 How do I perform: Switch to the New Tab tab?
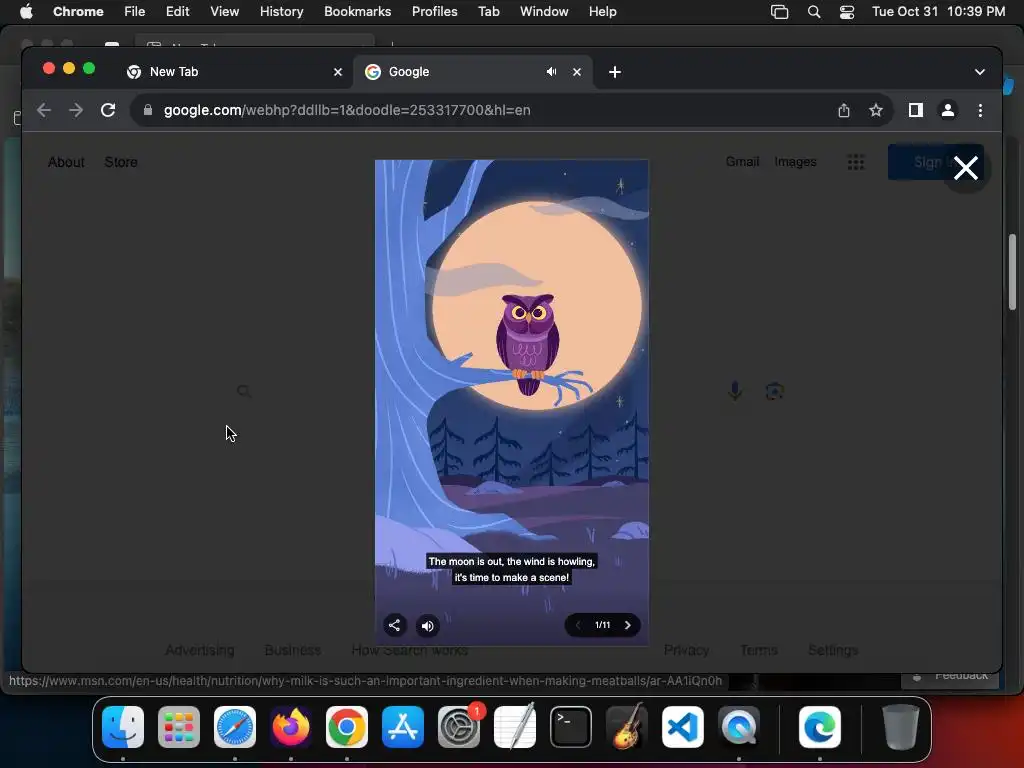pyautogui.click(x=235, y=72)
